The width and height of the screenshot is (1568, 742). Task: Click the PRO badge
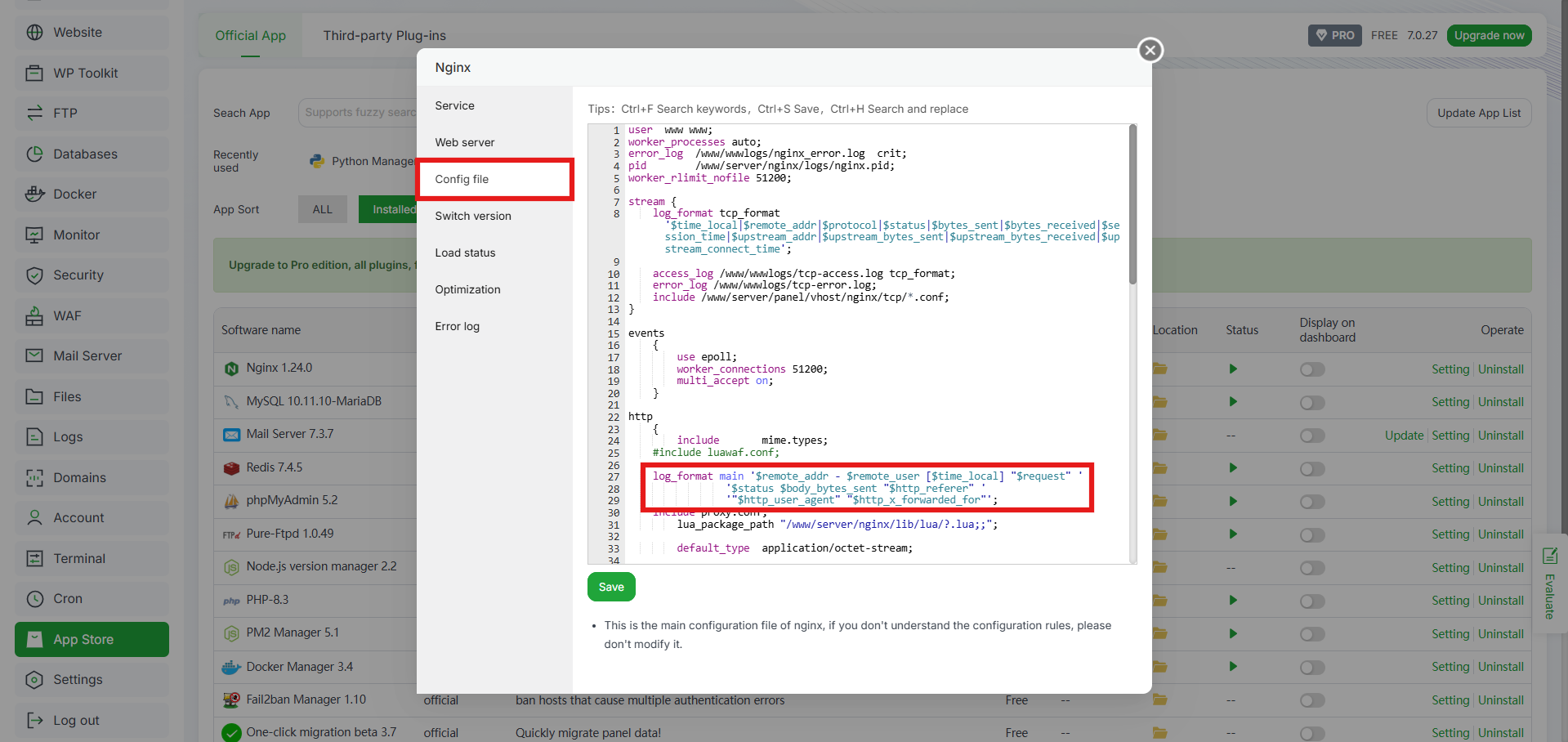tap(1335, 35)
